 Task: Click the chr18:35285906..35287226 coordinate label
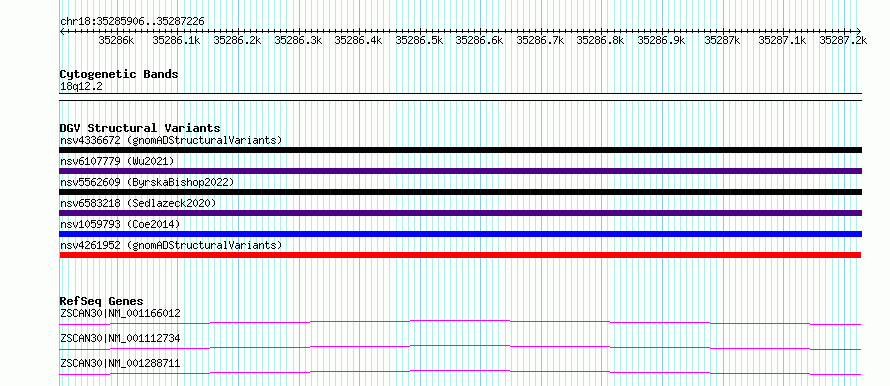tap(132, 21)
